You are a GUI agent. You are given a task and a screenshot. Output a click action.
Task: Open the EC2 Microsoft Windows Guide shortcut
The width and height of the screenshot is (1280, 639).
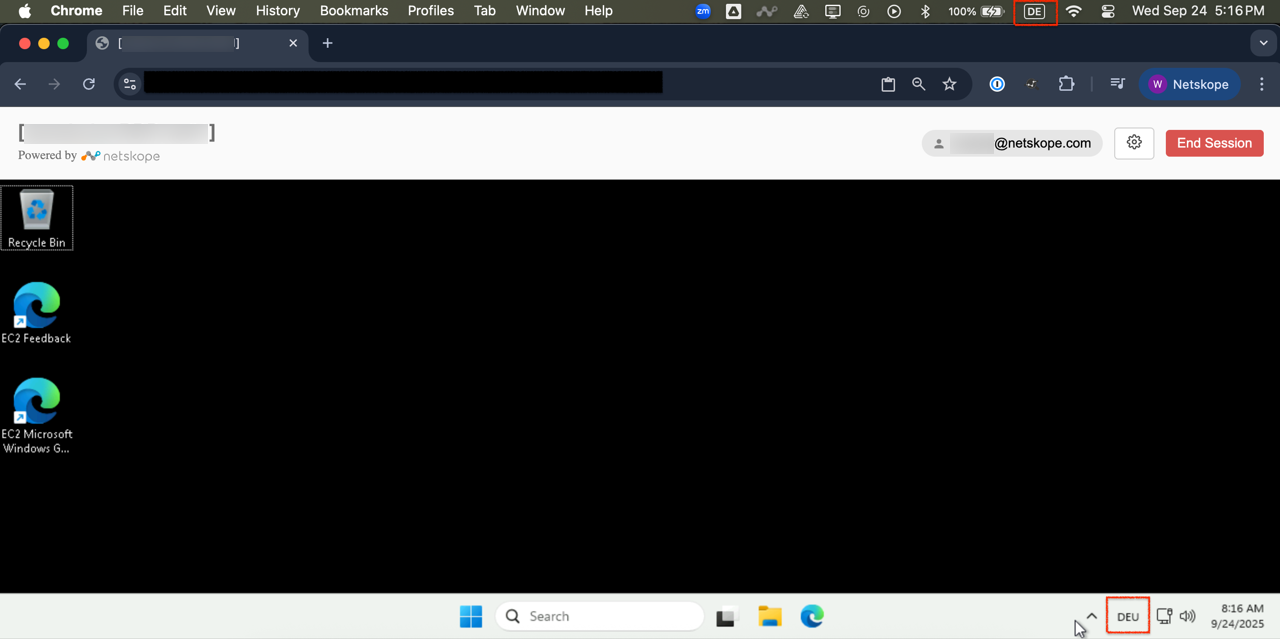(37, 416)
